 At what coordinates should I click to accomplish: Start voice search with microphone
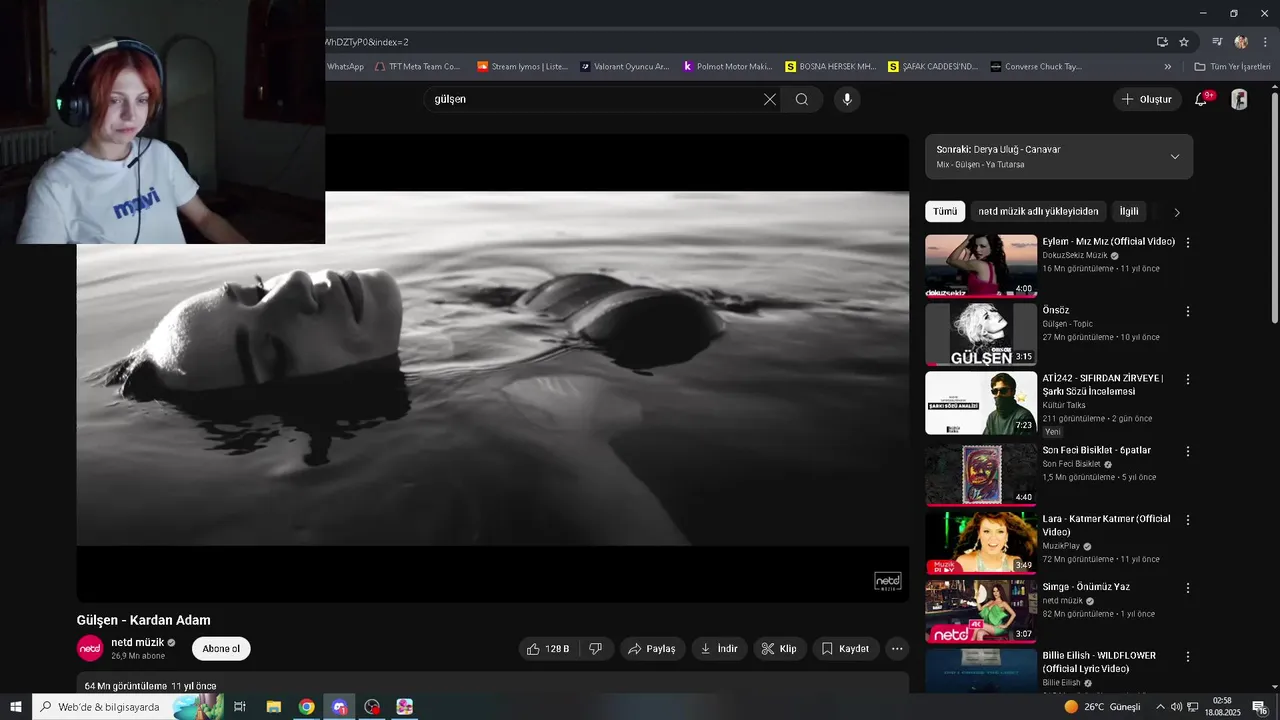pos(847,99)
